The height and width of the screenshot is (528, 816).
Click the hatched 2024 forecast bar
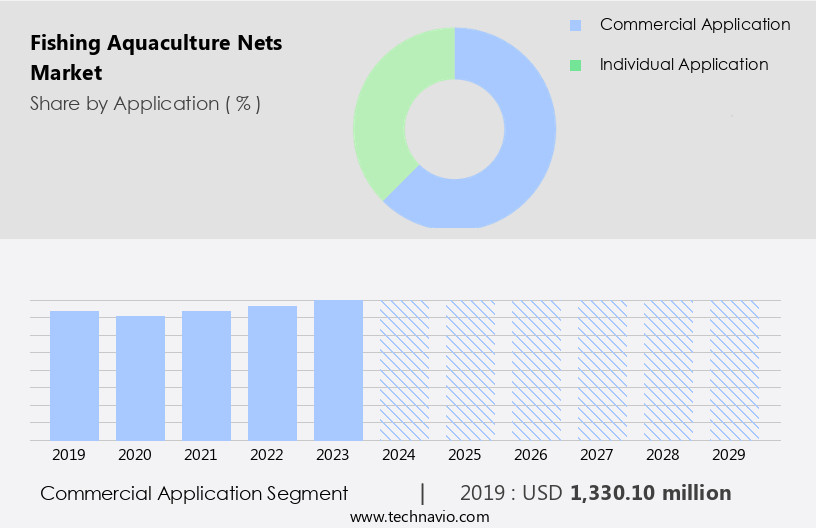[x=404, y=370]
